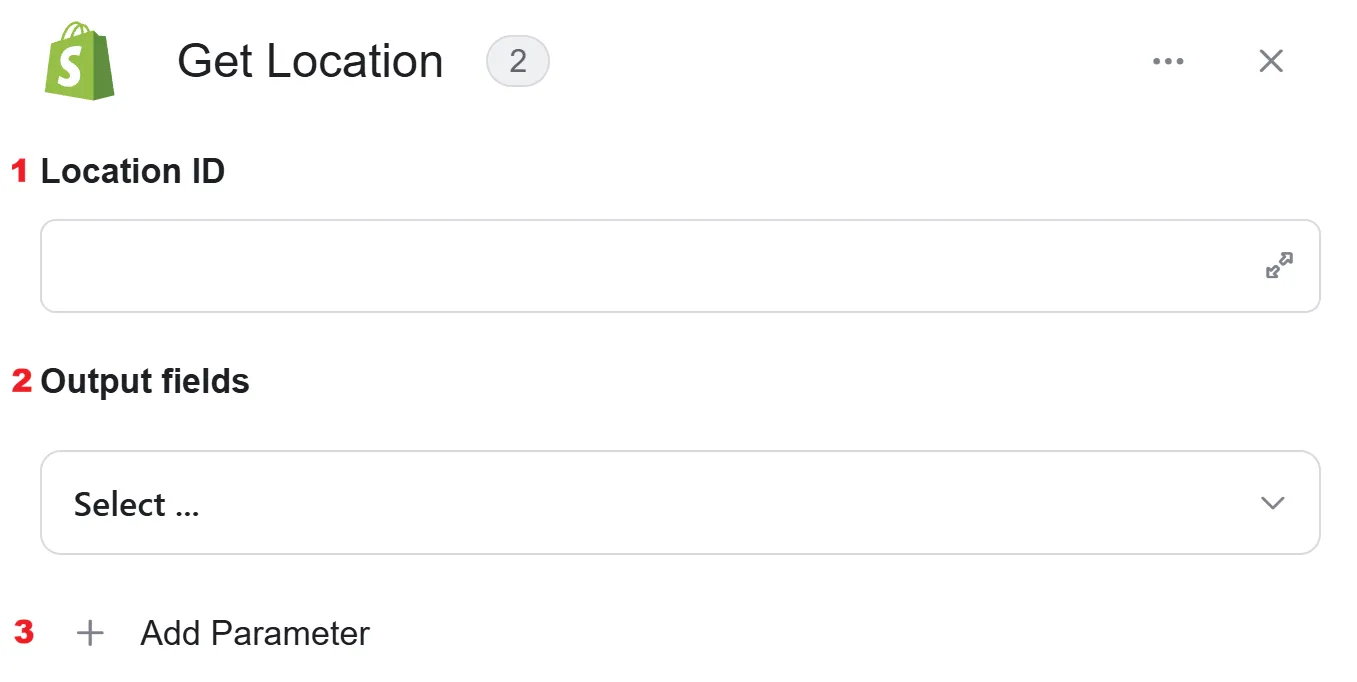Click the Output fields label
The width and height of the screenshot is (1357, 682).
[145, 381]
